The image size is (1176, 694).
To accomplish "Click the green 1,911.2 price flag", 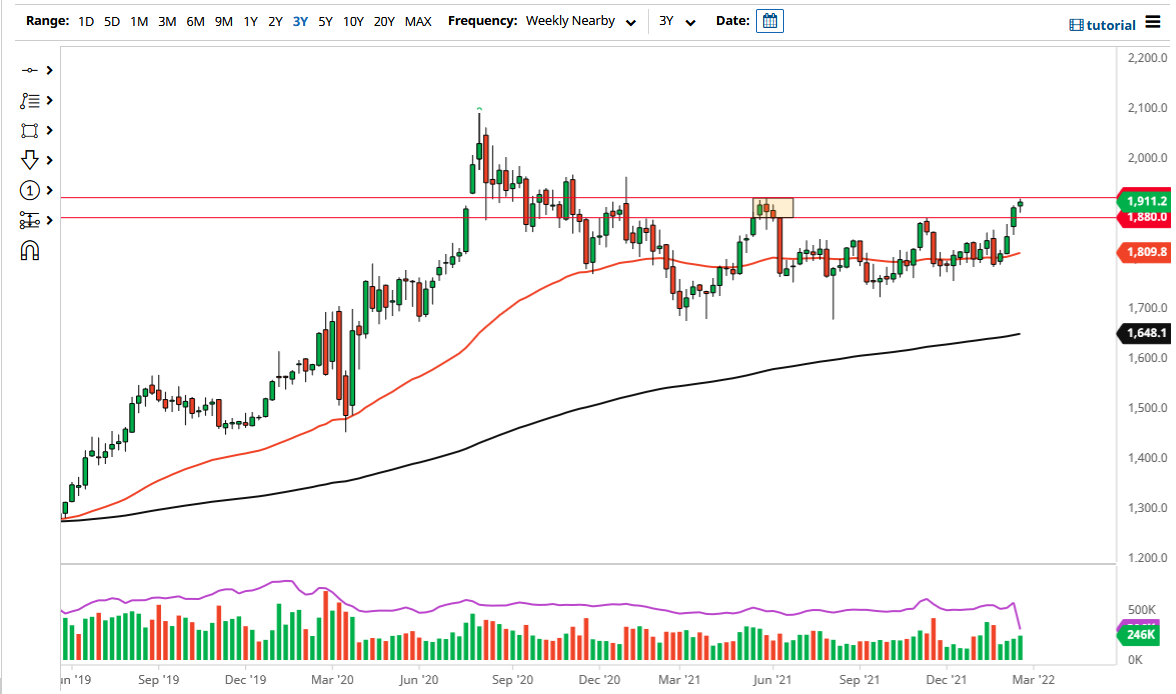I will click(1145, 201).
